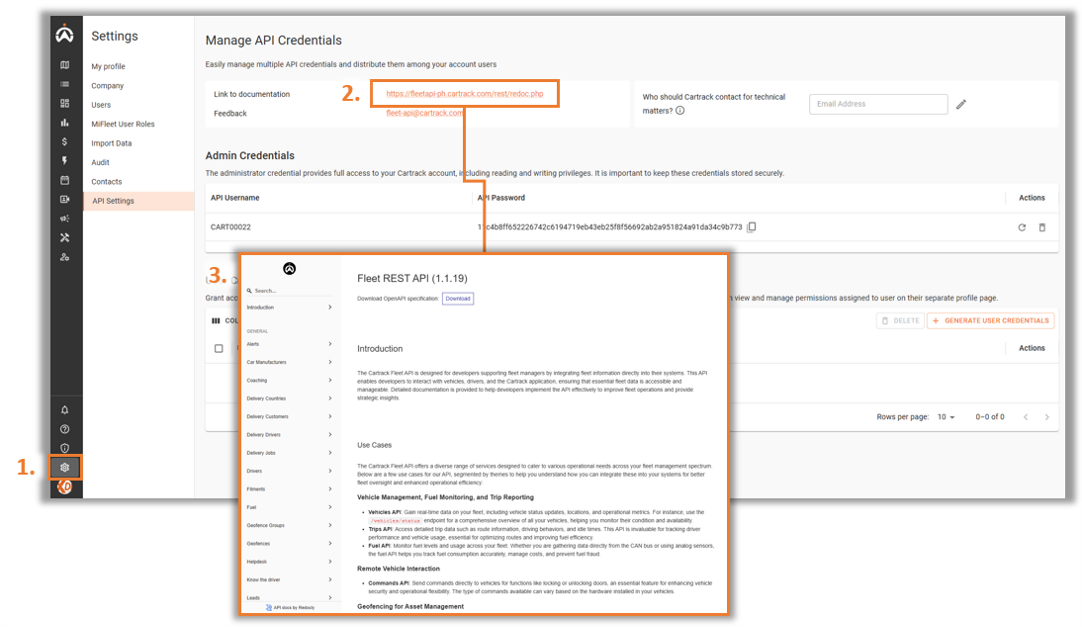
Task: Open the megaphone announcements sidebar icon
Action: [x=65, y=219]
